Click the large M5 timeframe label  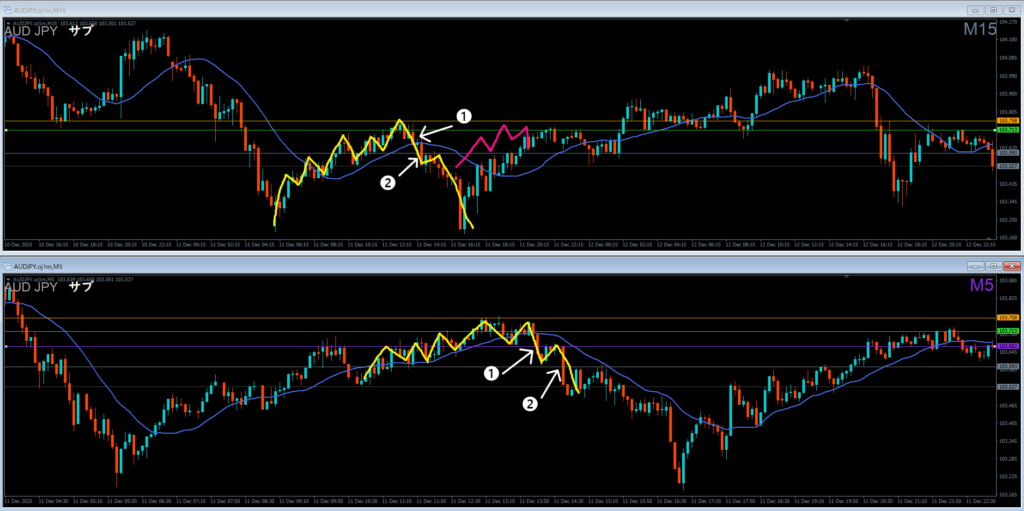(x=983, y=286)
